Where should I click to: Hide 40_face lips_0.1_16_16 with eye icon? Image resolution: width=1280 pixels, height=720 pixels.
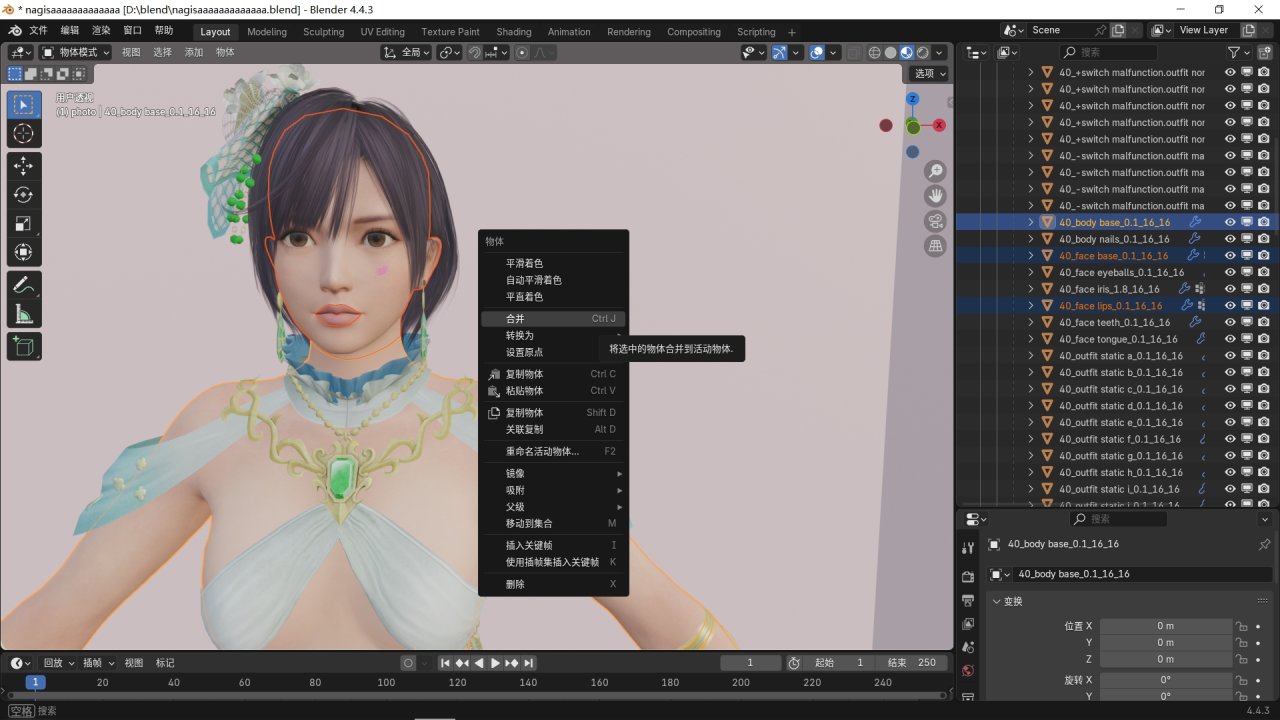pos(1230,306)
